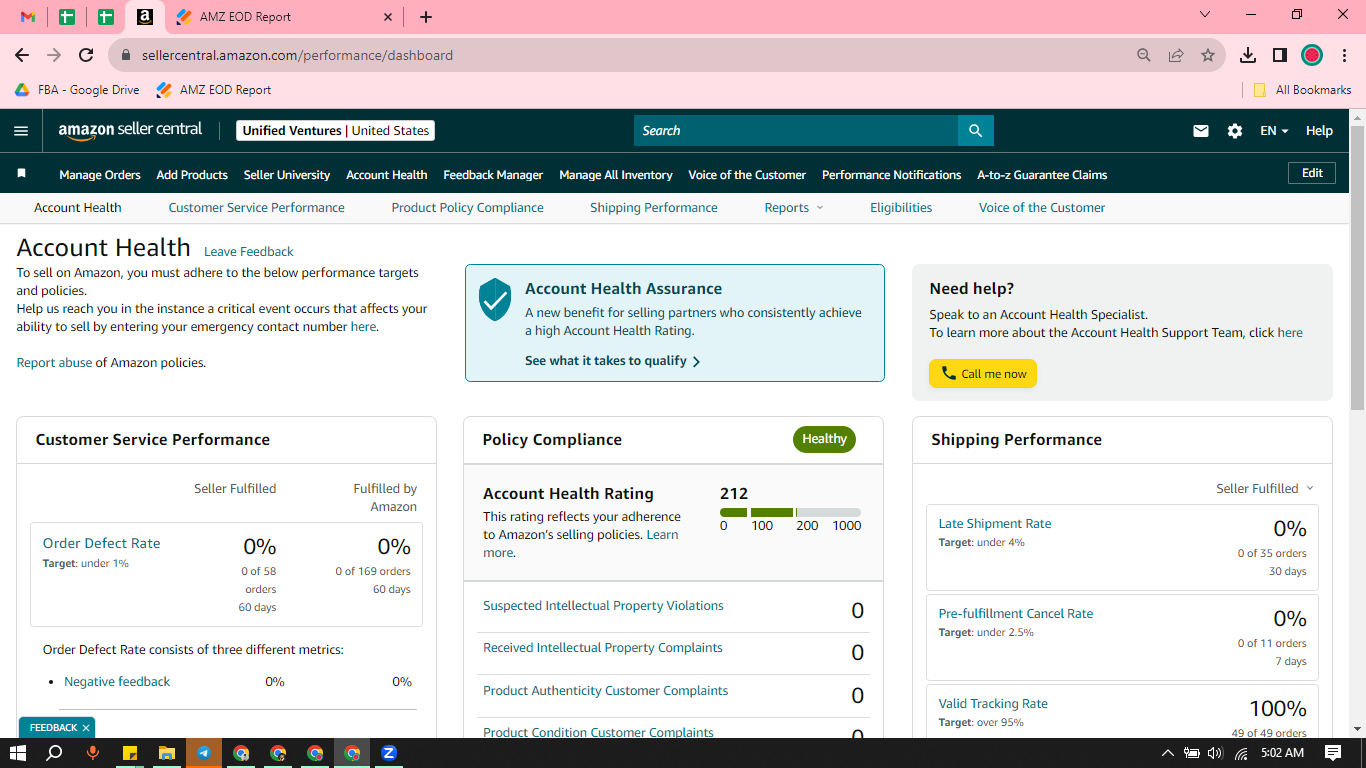The height and width of the screenshot is (768, 1366).
Task: Switch to the Product Policy Compliance tab
Action: 468,208
